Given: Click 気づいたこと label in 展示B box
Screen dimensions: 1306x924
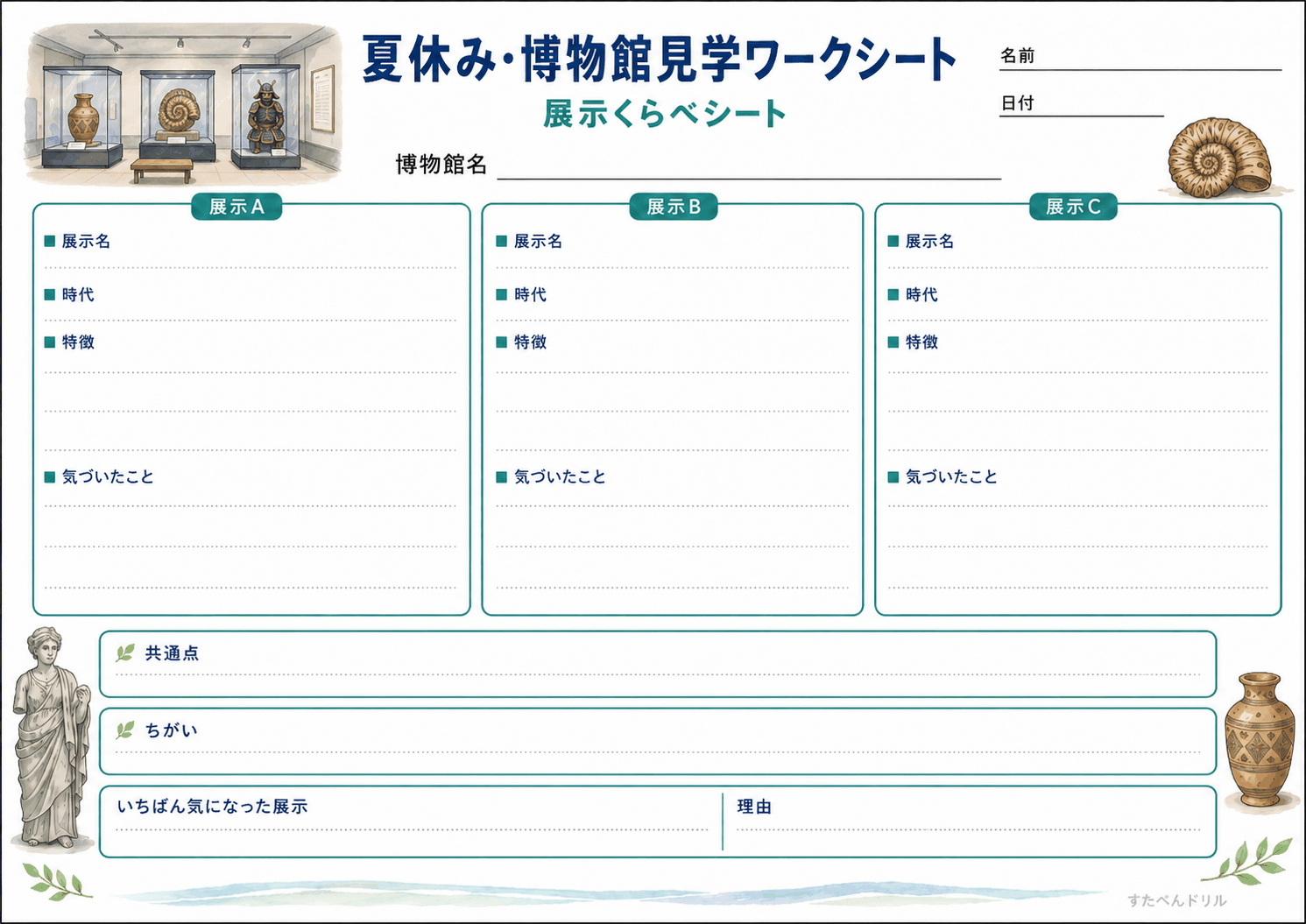Looking at the screenshot, I should click(560, 476).
